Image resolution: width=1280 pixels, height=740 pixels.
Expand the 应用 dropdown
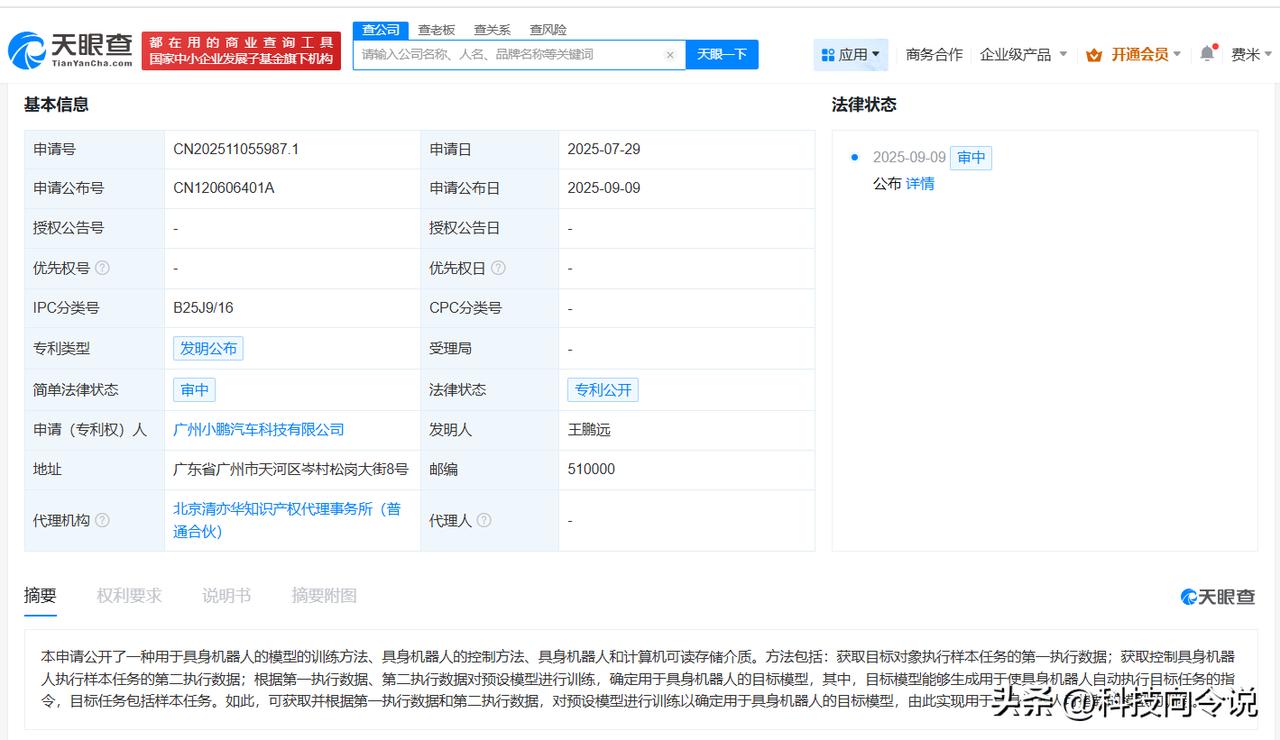click(876, 54)
